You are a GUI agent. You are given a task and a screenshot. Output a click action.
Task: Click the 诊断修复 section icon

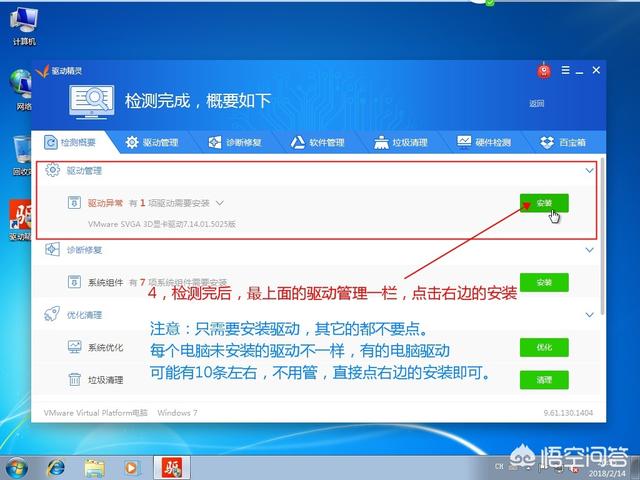[x=52, y=249]
